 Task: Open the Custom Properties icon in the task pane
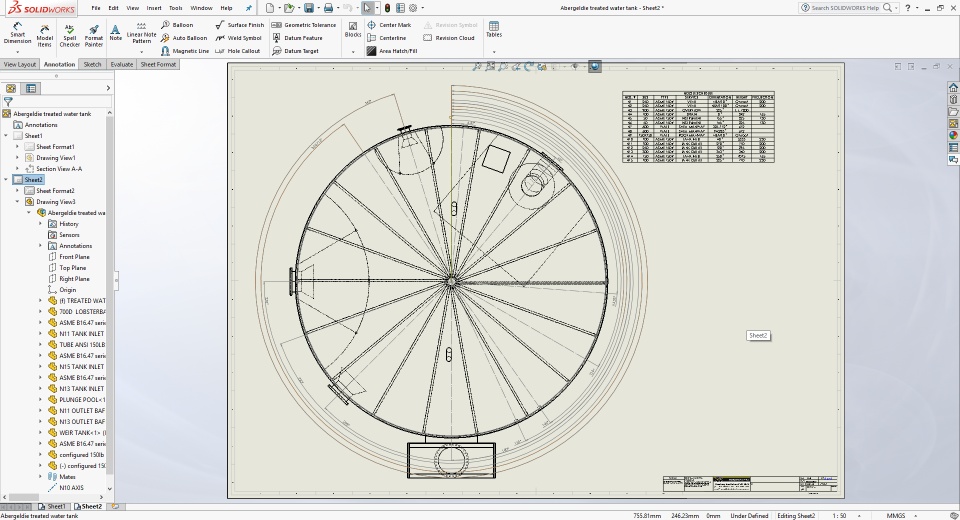953,148
